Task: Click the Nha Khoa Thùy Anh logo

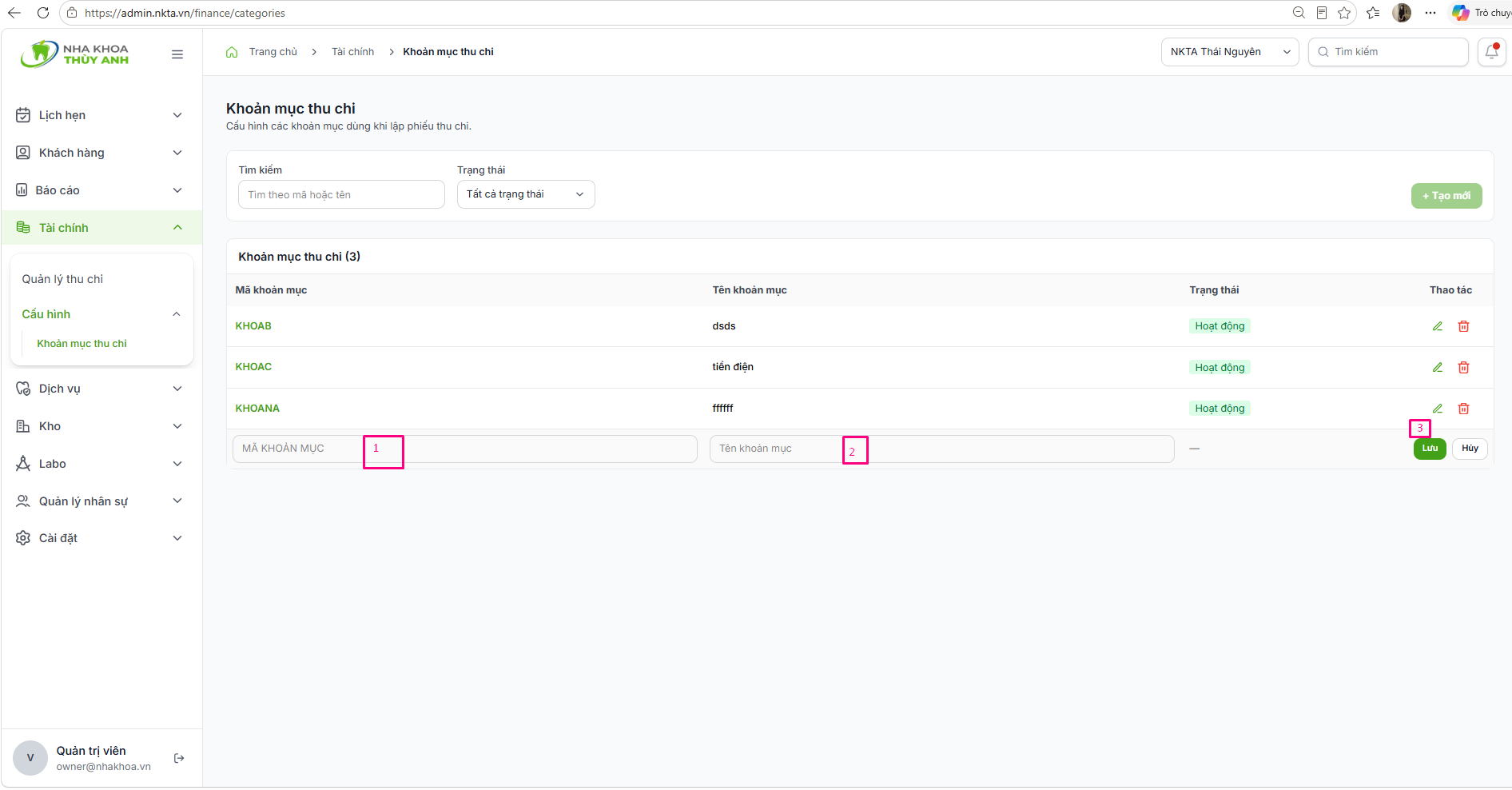Action: click(x=74, y=54)
